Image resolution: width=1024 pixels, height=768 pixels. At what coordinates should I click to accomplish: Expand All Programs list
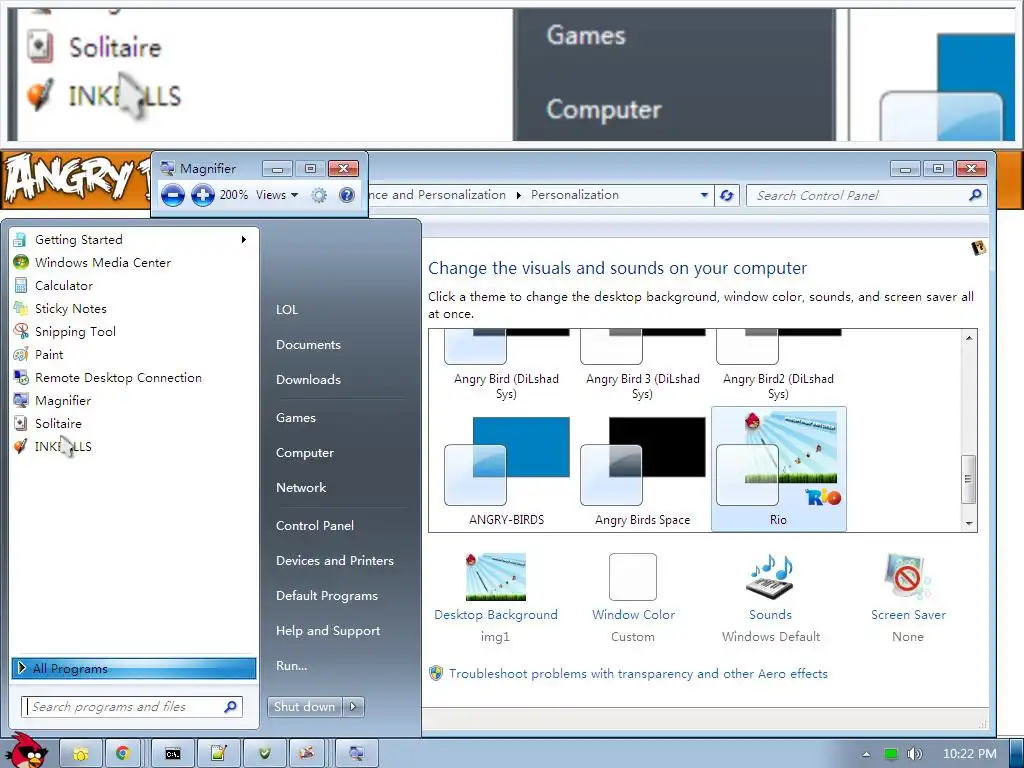[134, 668]
